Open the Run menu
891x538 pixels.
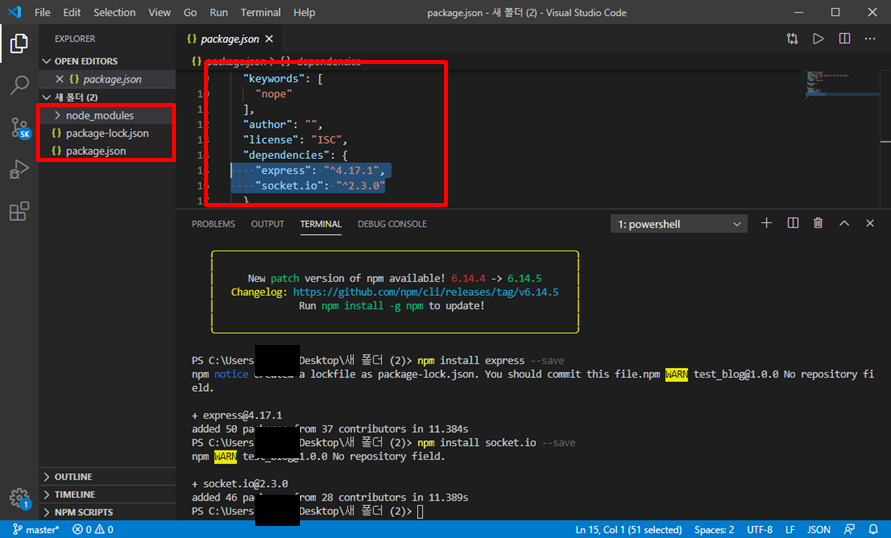[218, 12]
